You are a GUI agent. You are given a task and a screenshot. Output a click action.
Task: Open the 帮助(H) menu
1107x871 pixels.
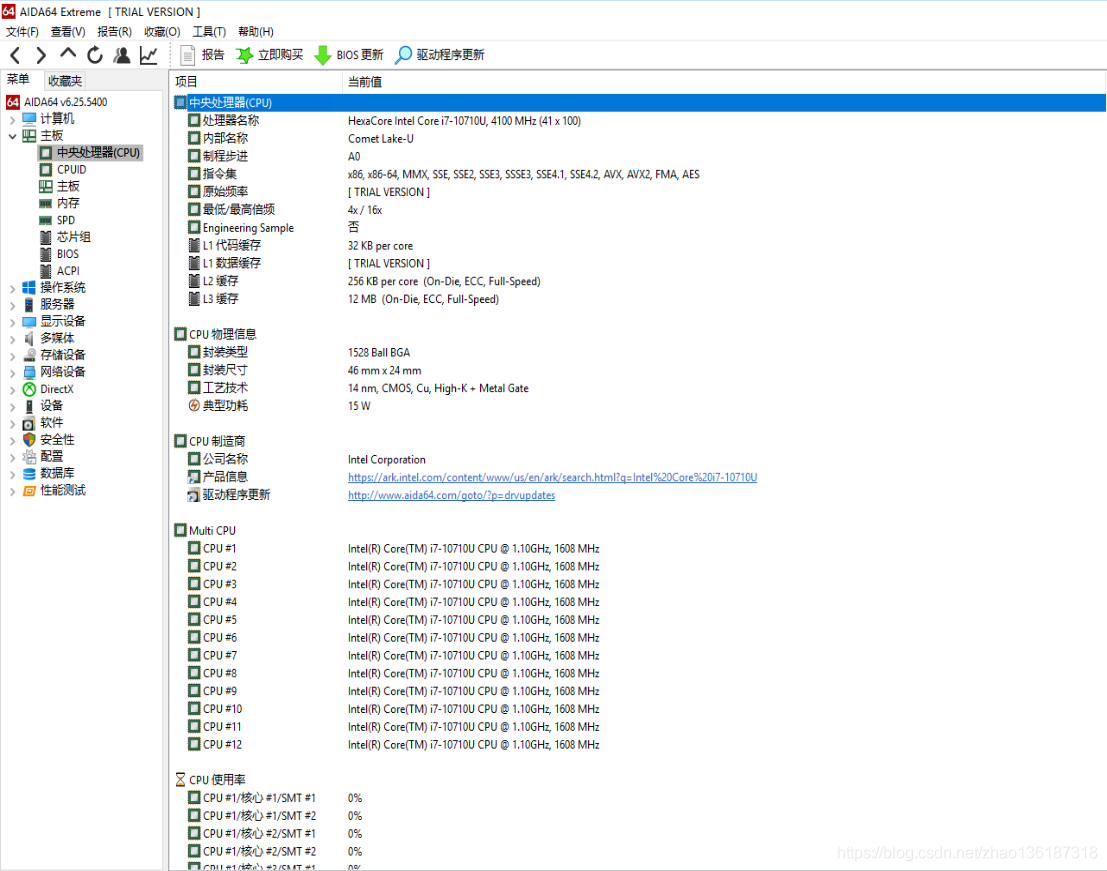click(x=256, y=32)
